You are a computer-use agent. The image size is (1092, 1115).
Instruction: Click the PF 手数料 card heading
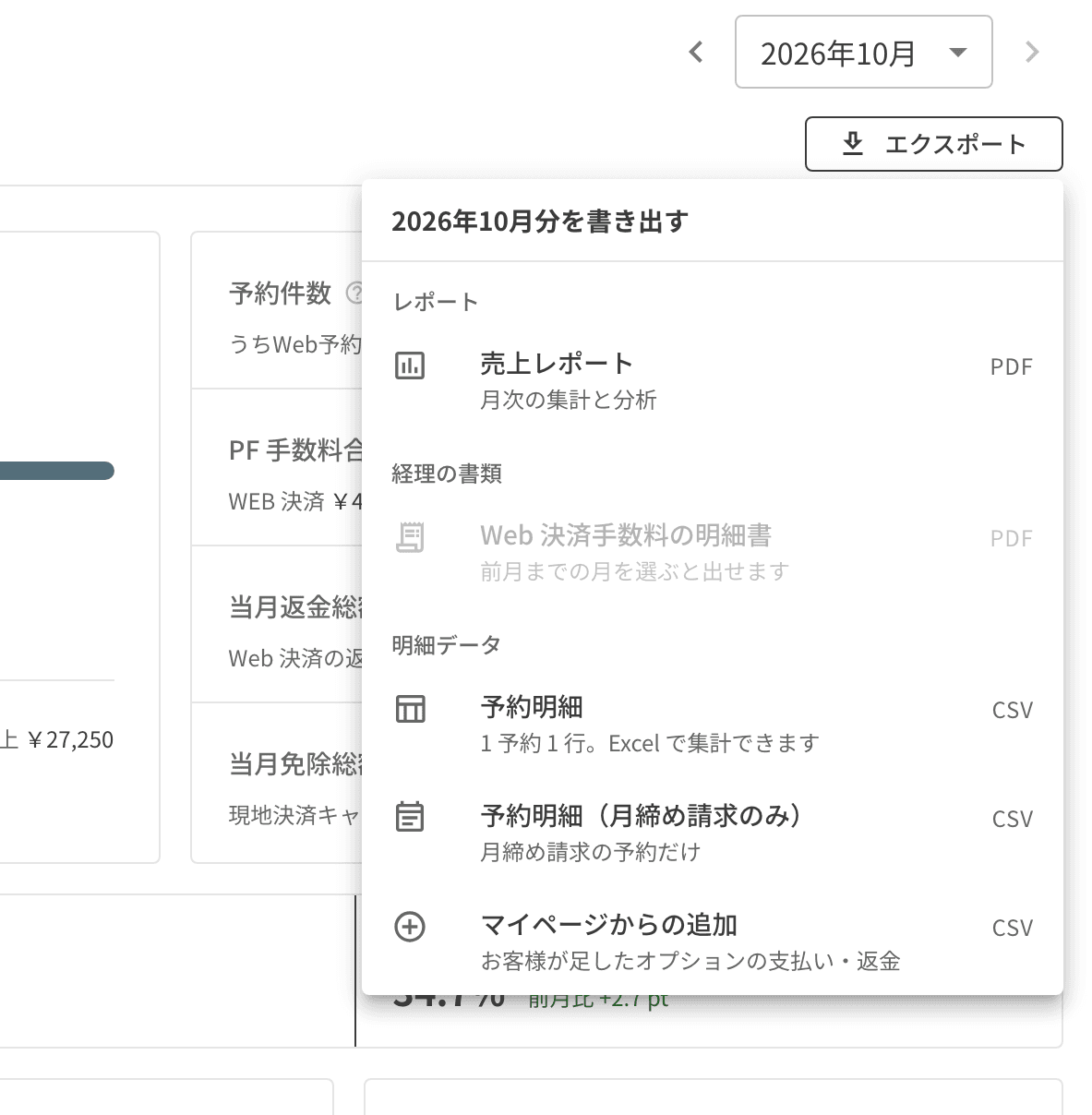coord(295,450)
